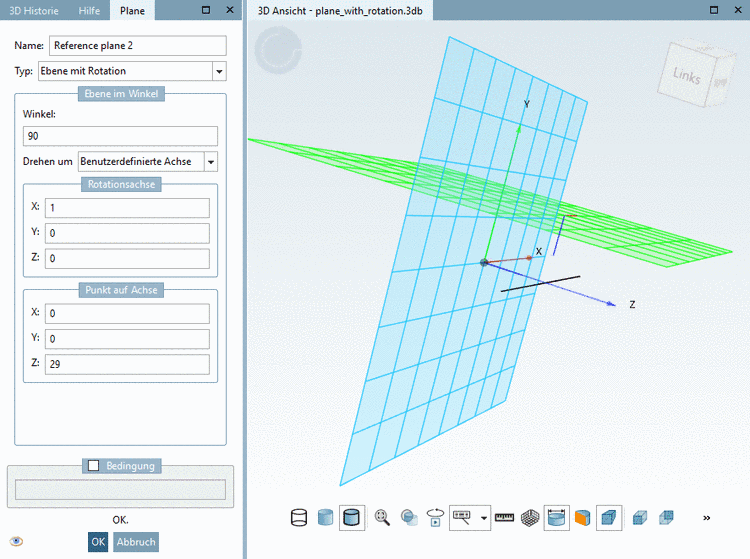Select the 3D Ansicht plane_with_rotation.3db tab

pyautogui.click(x=340, y=11)
